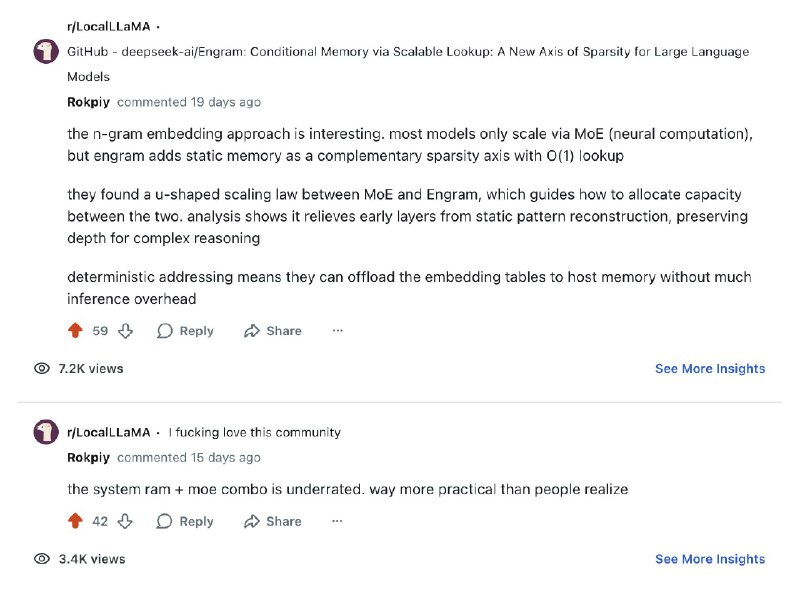Click eye icon beside 3.4K views
800x591 pixels.
coord(42,559)
